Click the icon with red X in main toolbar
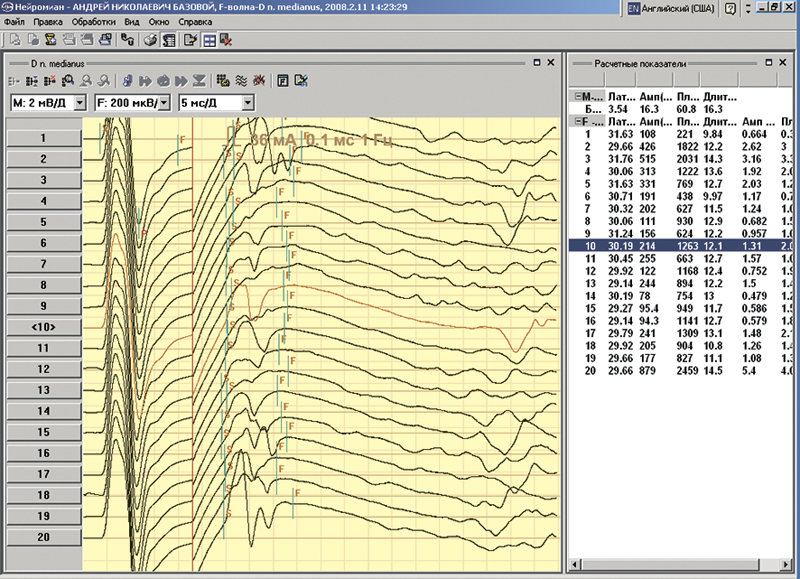This screenshot has height=579, width=800. pos(226,40)
